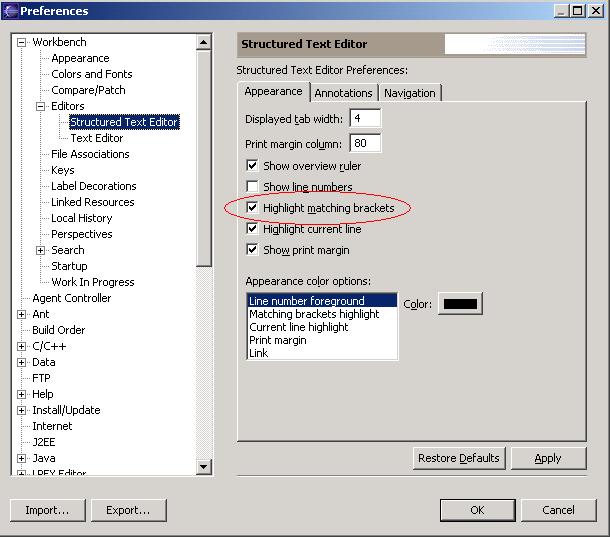This screenshot has width=610, height=537.
Task: Toggle Highlight matching brackets checkbox
Action: coord(252,208)
